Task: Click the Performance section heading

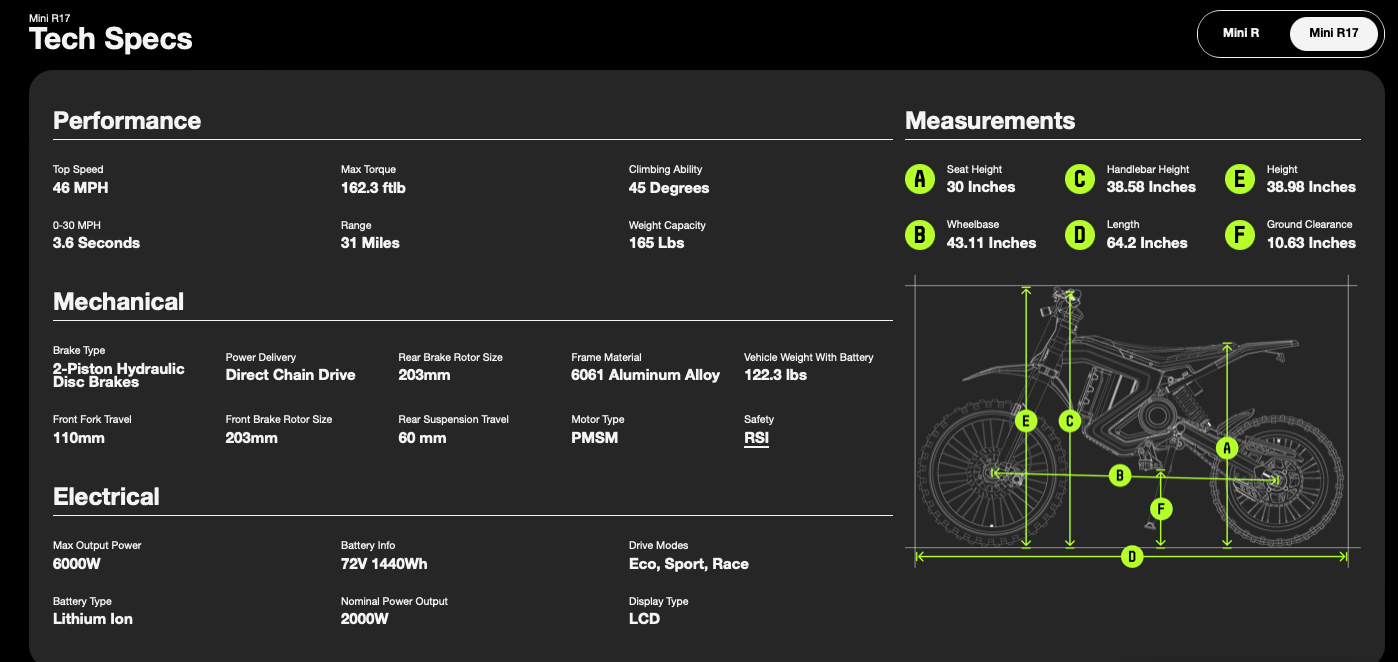Action: [x=127, y=121]
